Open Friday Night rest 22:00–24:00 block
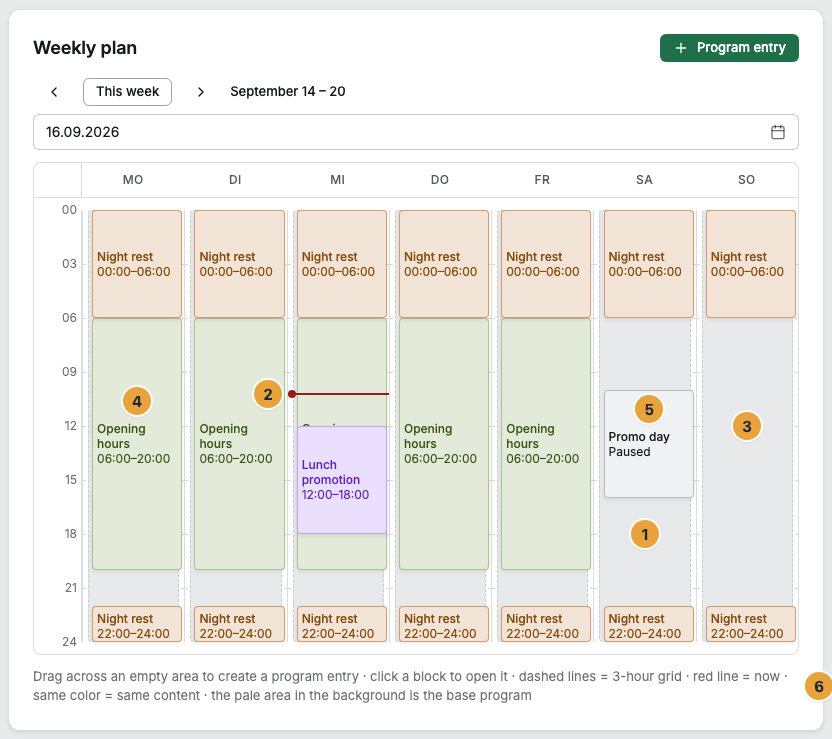The width and height of the screenshot is (832, 739). 546,624
